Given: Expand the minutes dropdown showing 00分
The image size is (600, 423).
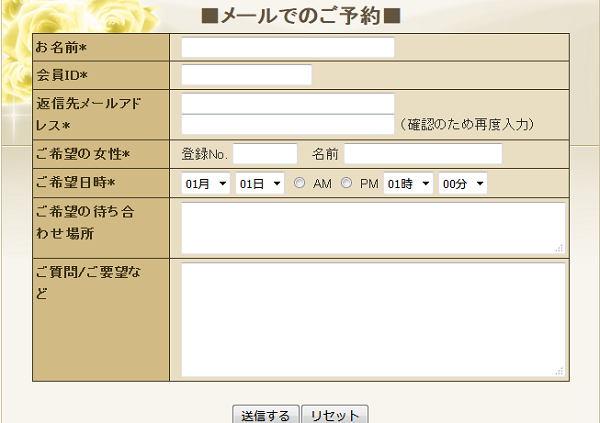Looking at the screenshot, I should (x=463, y=184).
